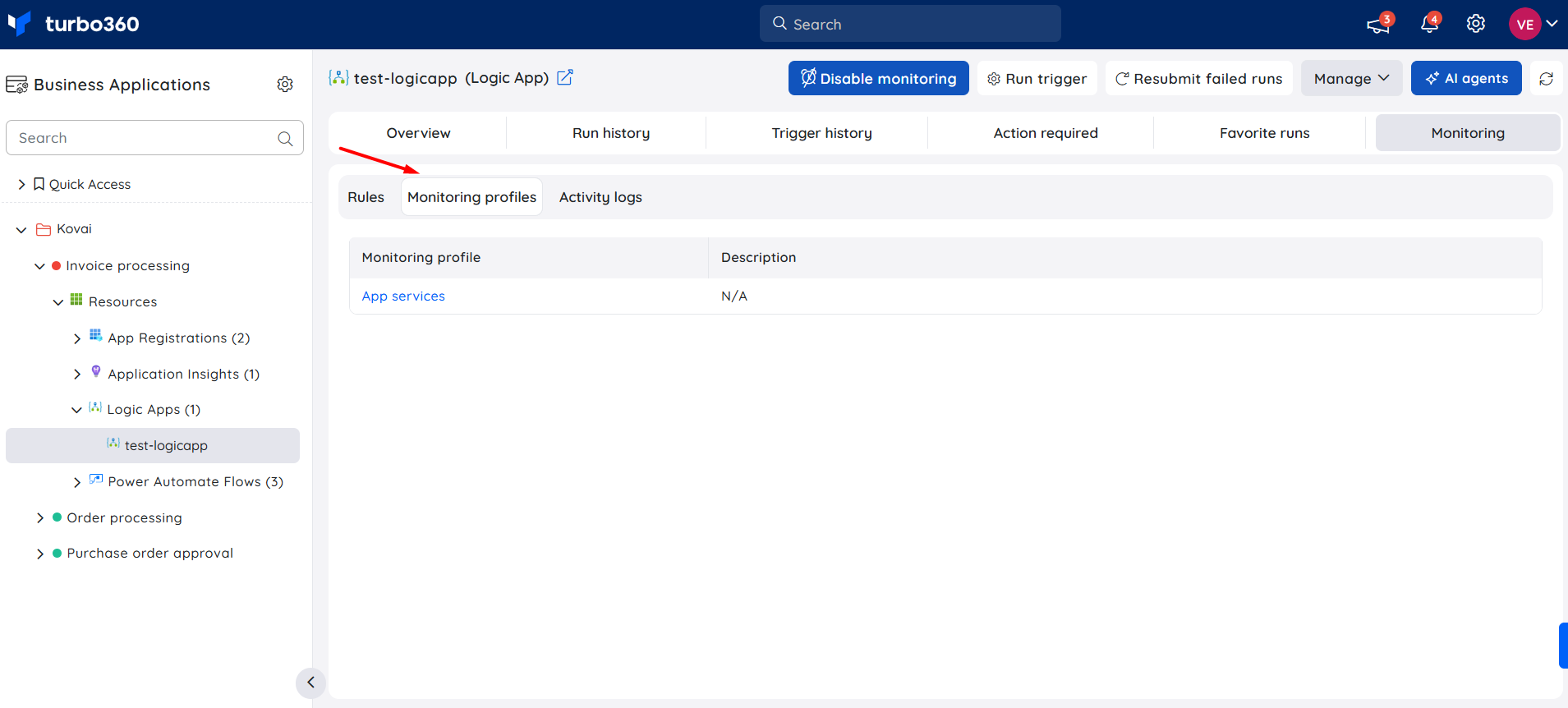
Task: Click the Kovai folder icon
Action: tap(44, 229)
